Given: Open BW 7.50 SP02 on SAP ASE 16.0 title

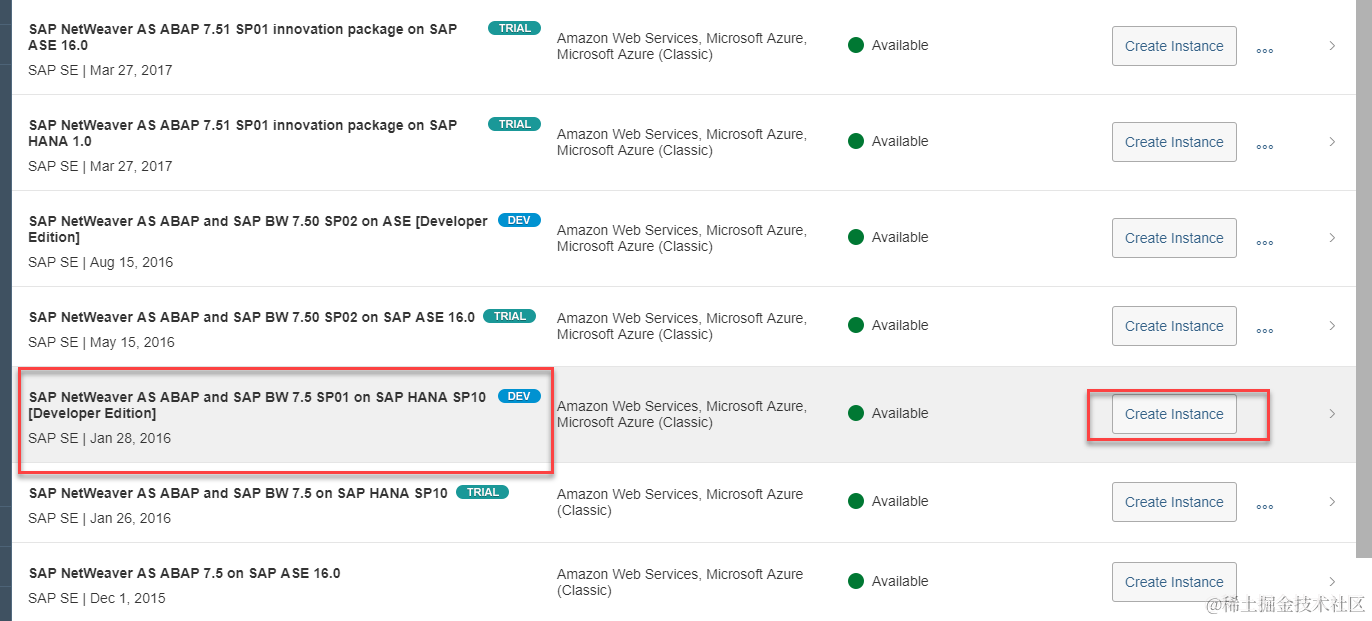Looking at the screenshot, I should point(252,317).
